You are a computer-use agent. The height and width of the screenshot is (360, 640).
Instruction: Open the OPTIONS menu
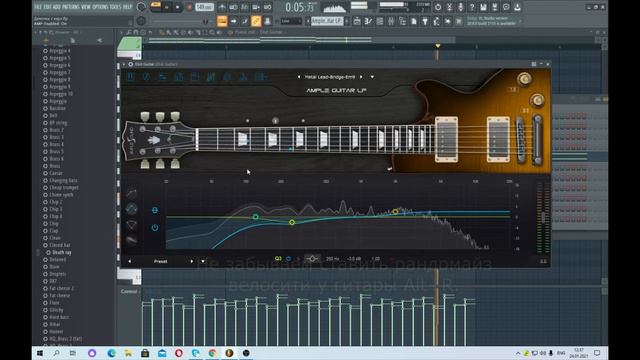pyautogui.click(x=100, y=7)
